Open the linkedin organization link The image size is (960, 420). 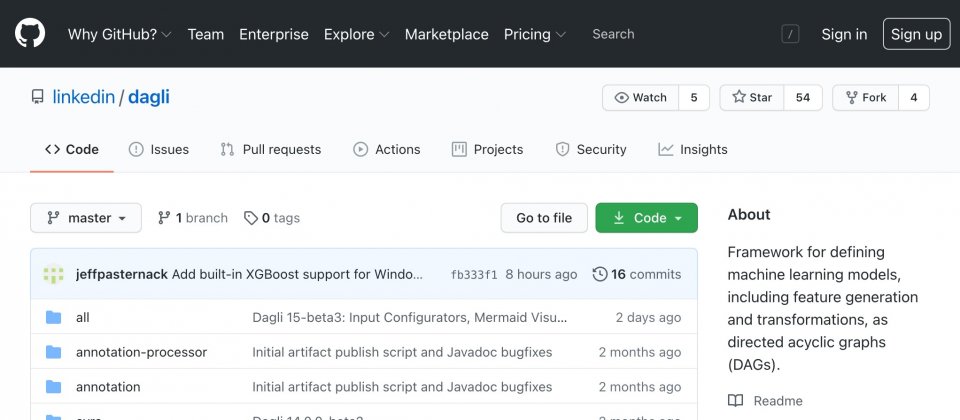(84, 97)
